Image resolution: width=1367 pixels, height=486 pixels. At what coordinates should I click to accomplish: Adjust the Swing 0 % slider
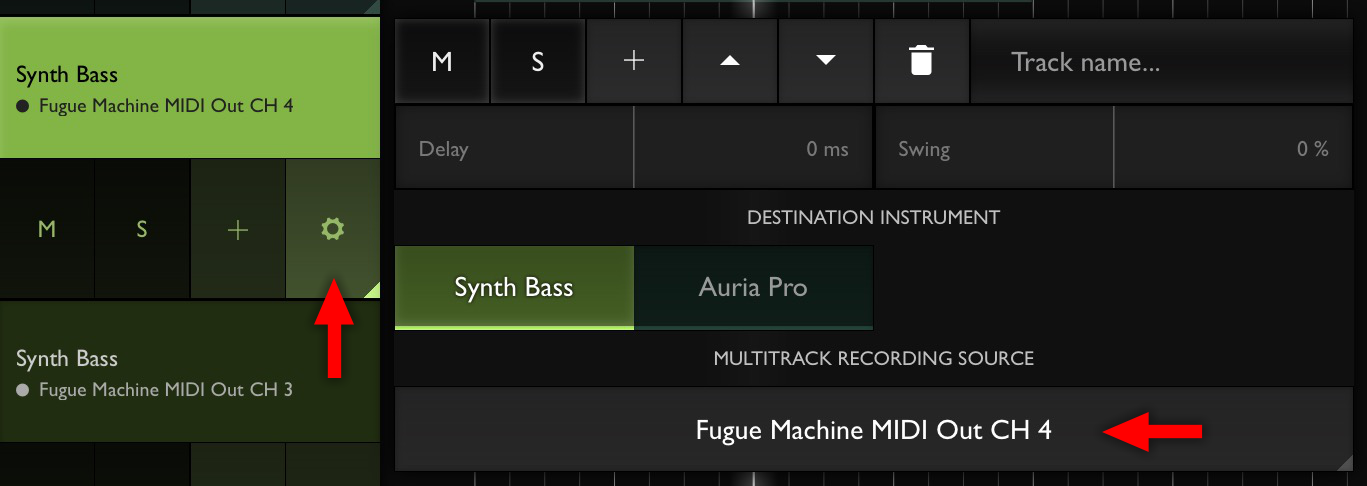tap(1114, 148)
